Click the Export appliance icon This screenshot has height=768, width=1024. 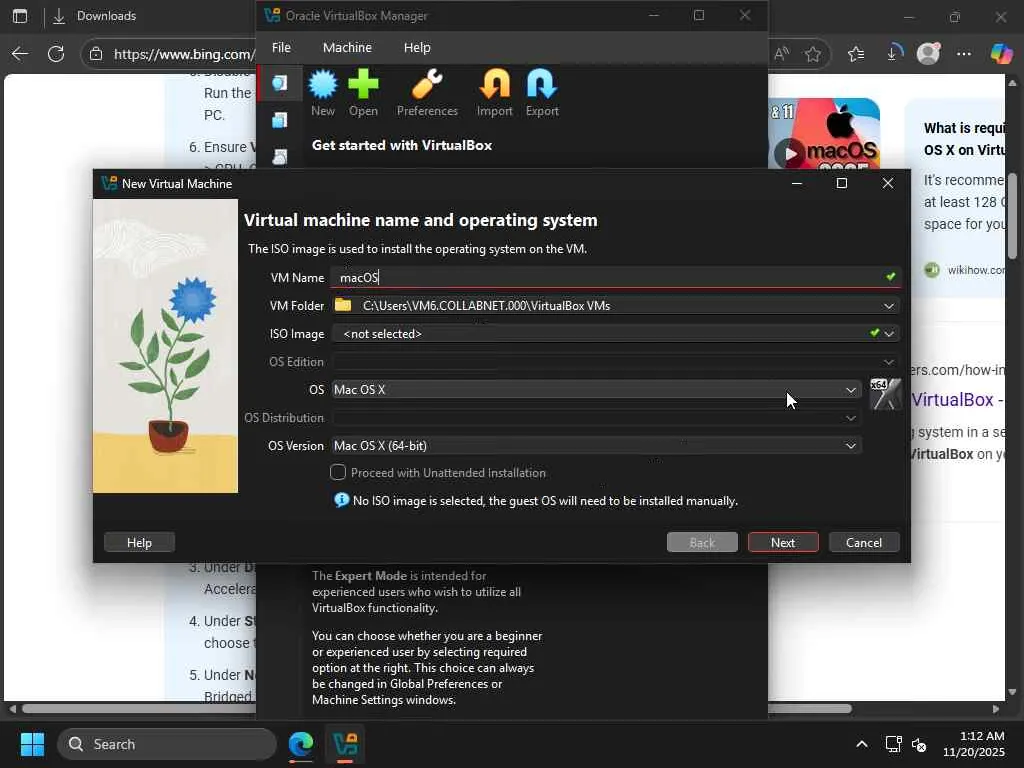tap(542, 93)
